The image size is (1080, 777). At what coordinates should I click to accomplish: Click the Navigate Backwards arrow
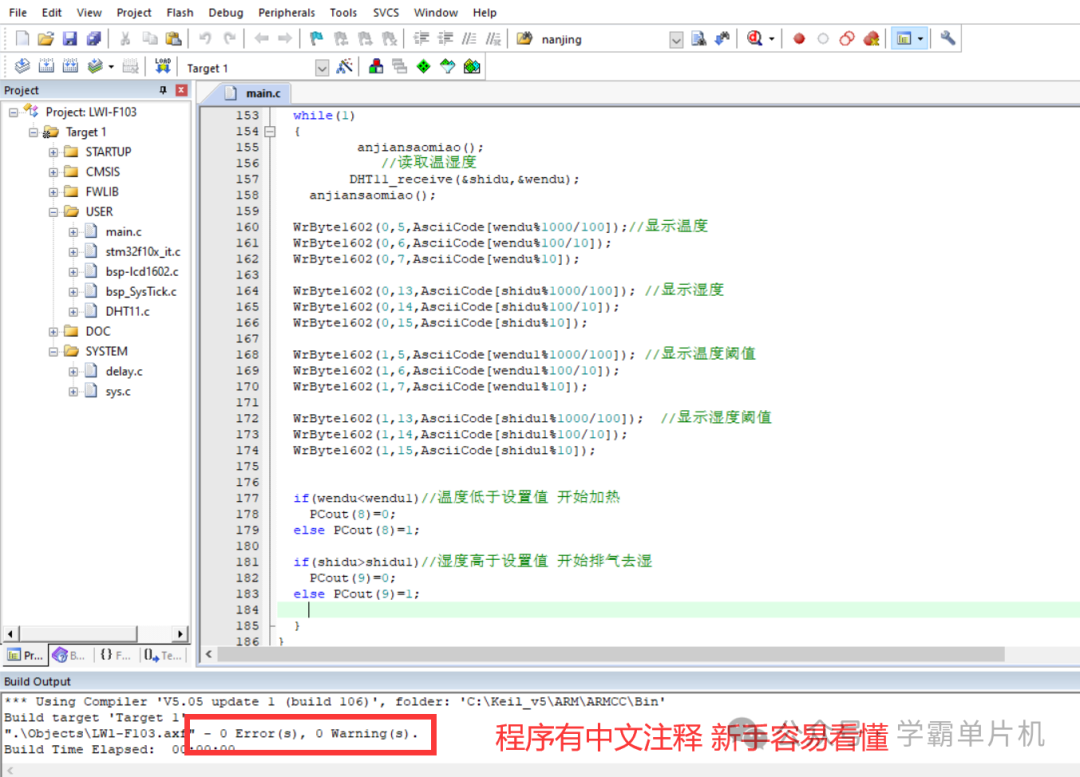(x=261, y=39)
